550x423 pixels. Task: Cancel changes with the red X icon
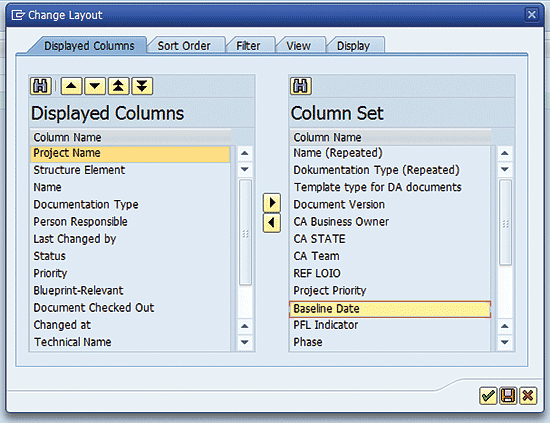click(x=528, y=396)
